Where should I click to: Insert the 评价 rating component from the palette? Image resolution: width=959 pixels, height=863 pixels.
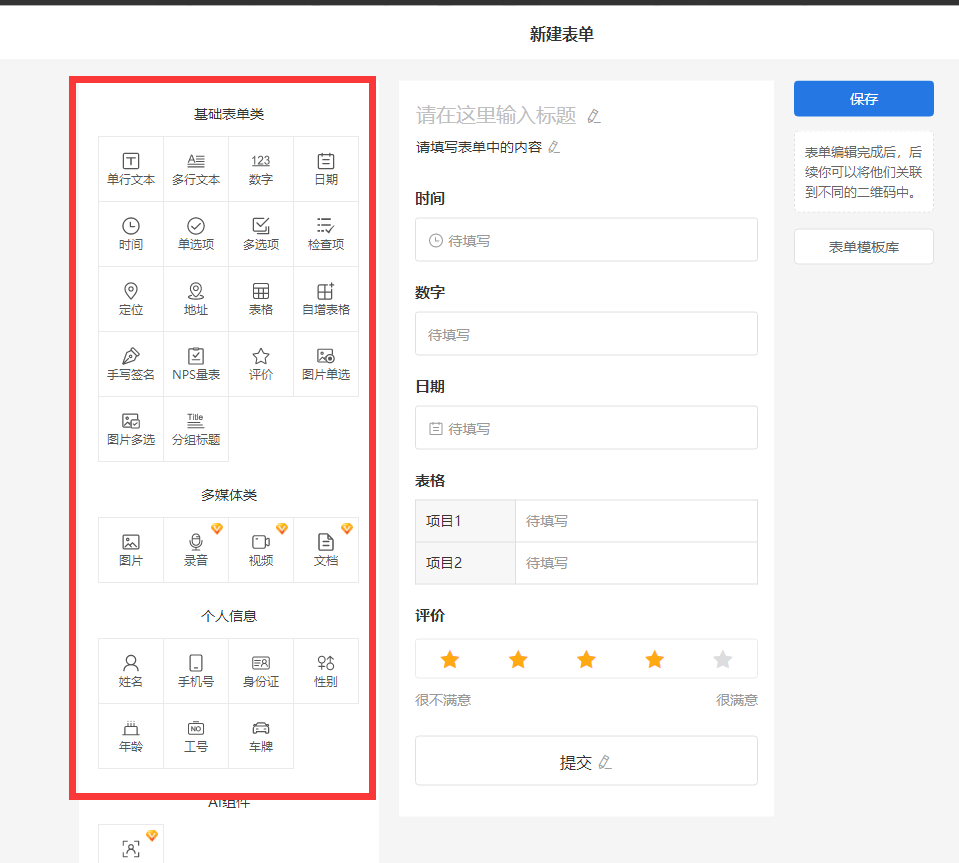coord(261,365)
